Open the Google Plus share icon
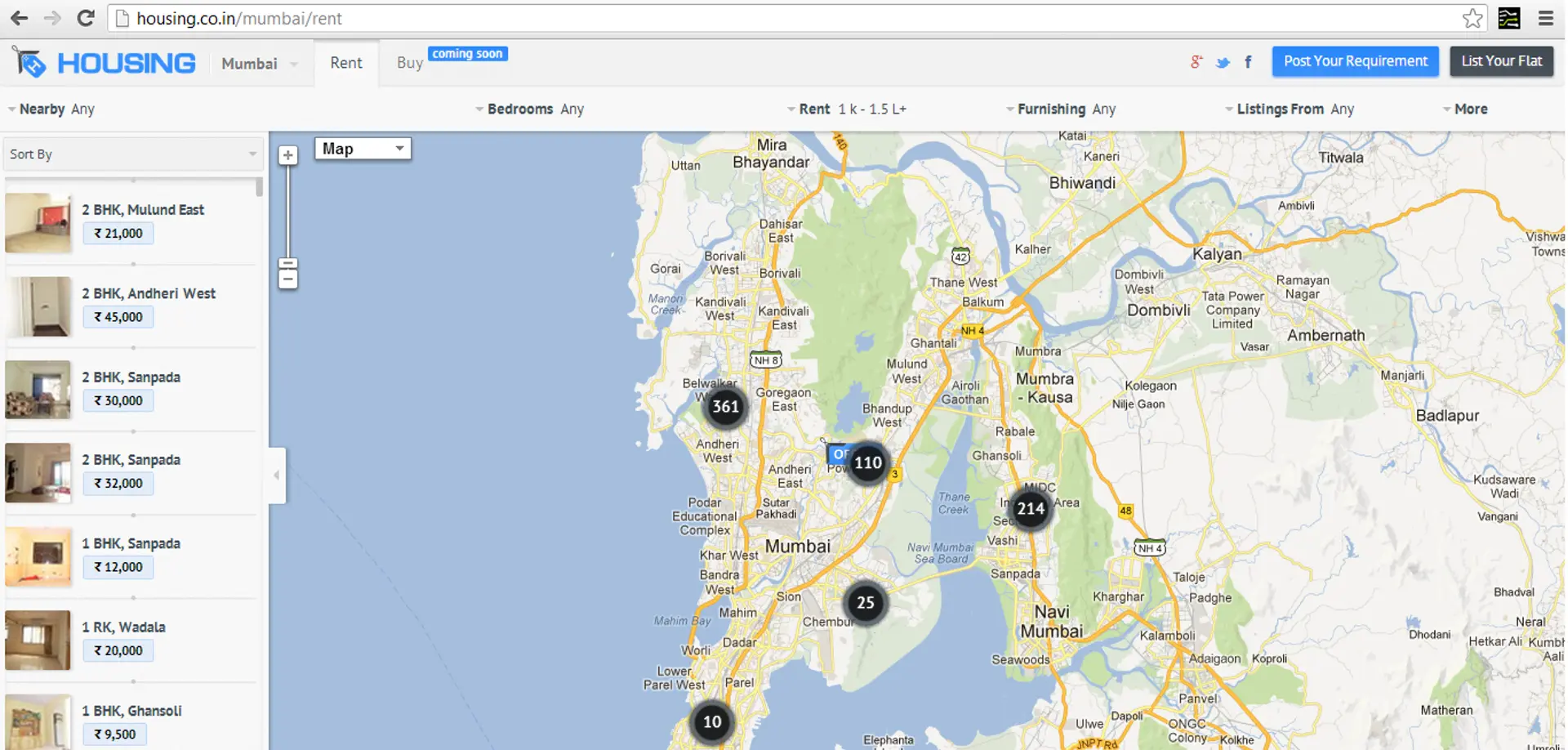This screenshot has height=750, width=1568. click(1196, 62)
